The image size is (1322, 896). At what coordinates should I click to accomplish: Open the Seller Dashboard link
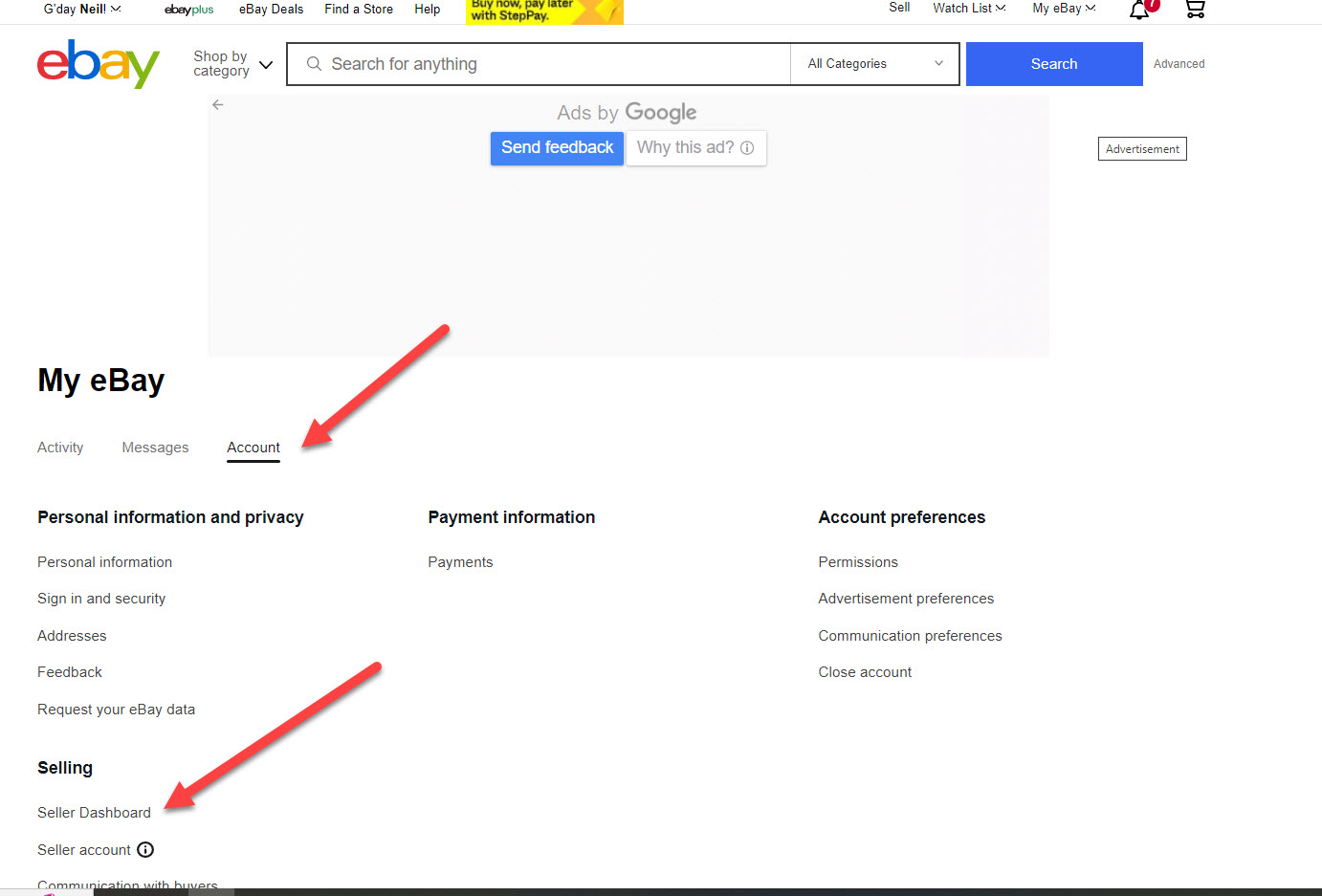tap(94, 813)
